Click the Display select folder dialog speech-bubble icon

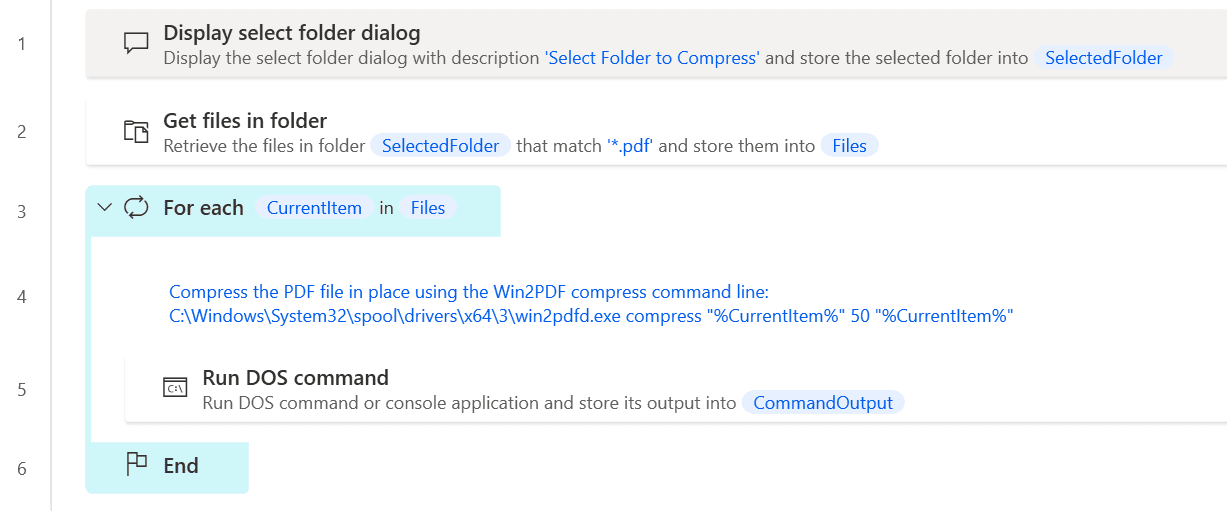[136, 44]
